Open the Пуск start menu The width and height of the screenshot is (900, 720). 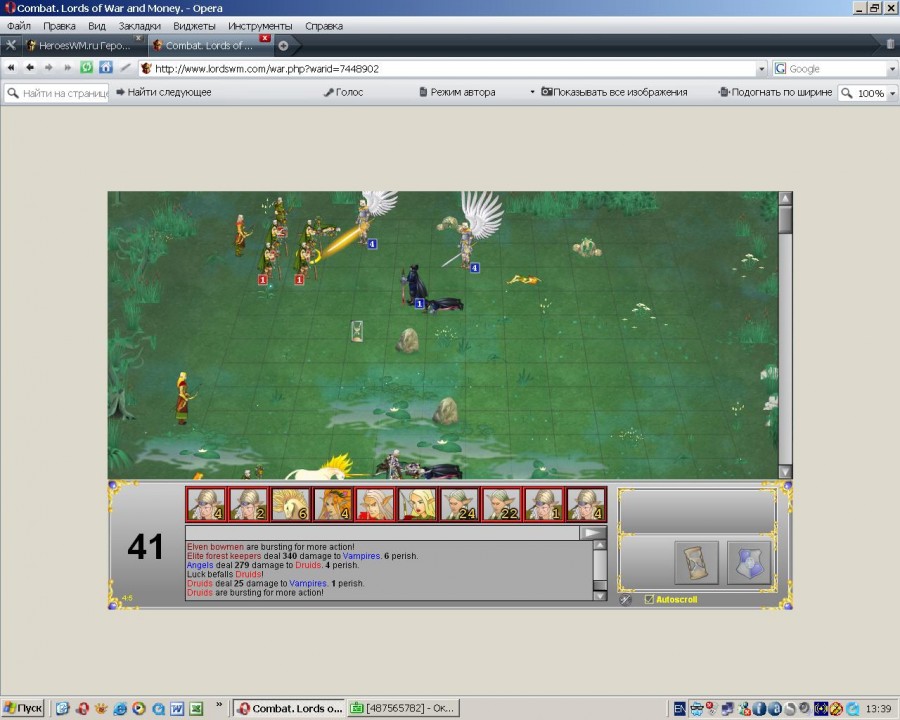[x=23, y=708]
